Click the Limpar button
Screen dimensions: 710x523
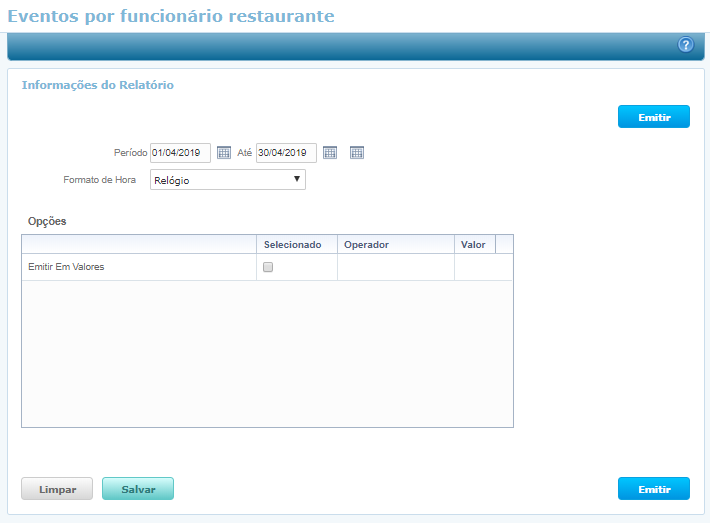57,489
